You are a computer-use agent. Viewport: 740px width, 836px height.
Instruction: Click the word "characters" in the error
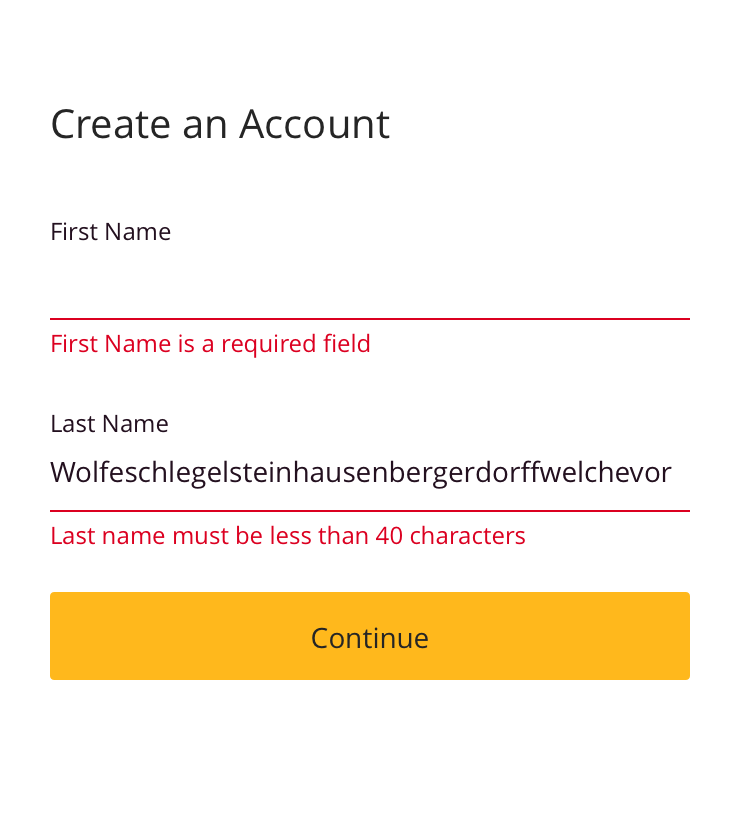[x=467, y=536]
